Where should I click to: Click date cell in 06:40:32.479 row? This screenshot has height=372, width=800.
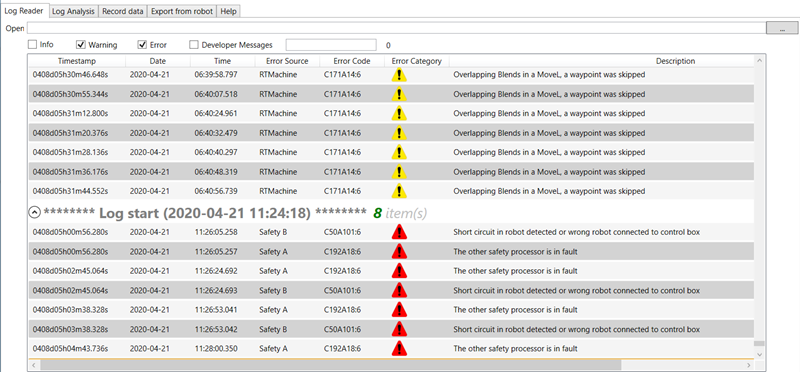coord(149,133)
